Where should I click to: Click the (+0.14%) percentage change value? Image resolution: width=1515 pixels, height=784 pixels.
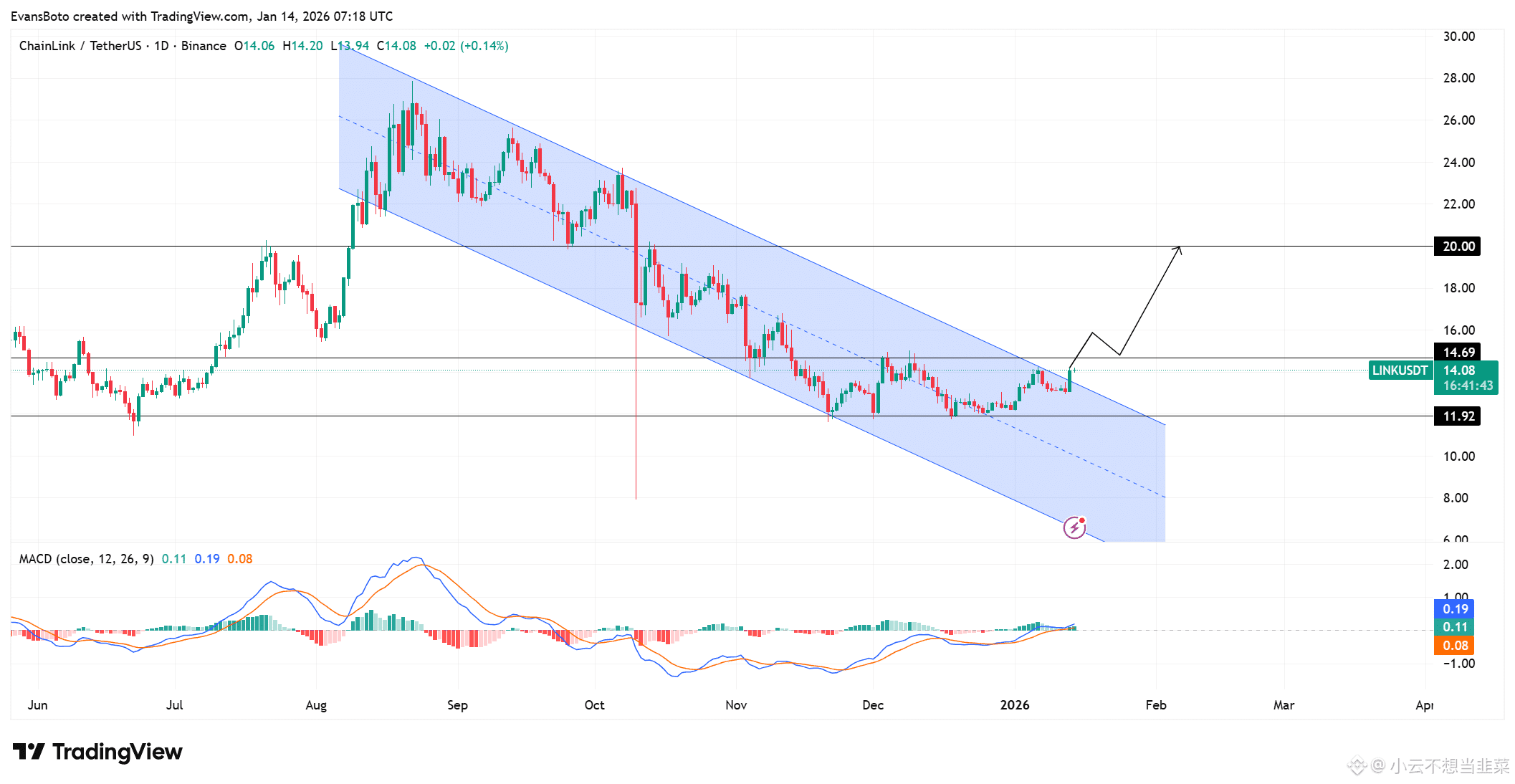click(486, 45)
